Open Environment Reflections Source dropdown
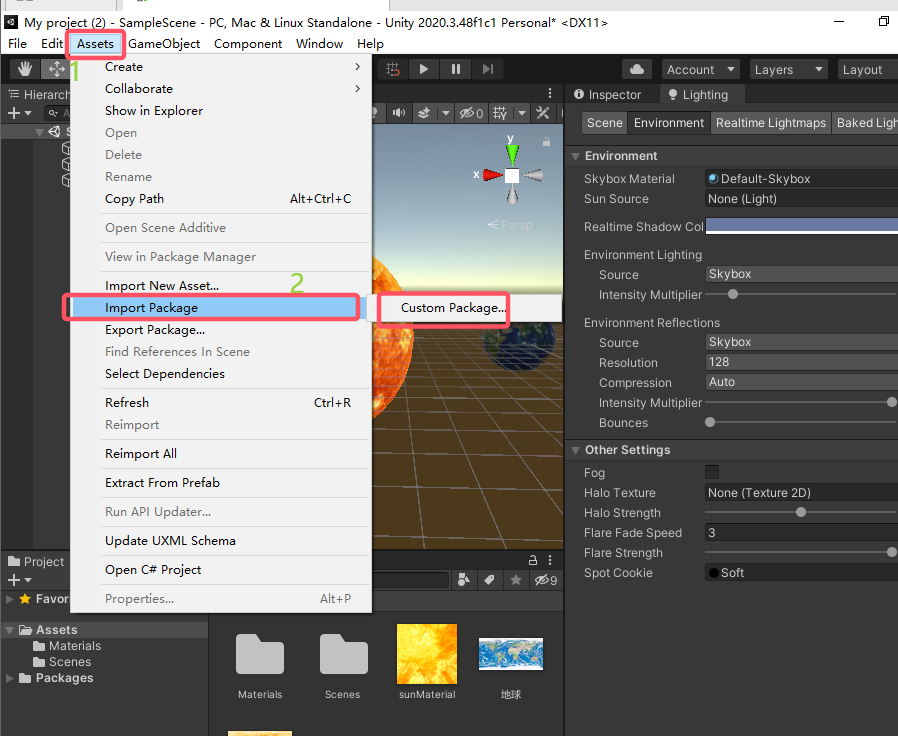Image resolution: width=898 pixels, height=736 pixels. pos(801,342)
